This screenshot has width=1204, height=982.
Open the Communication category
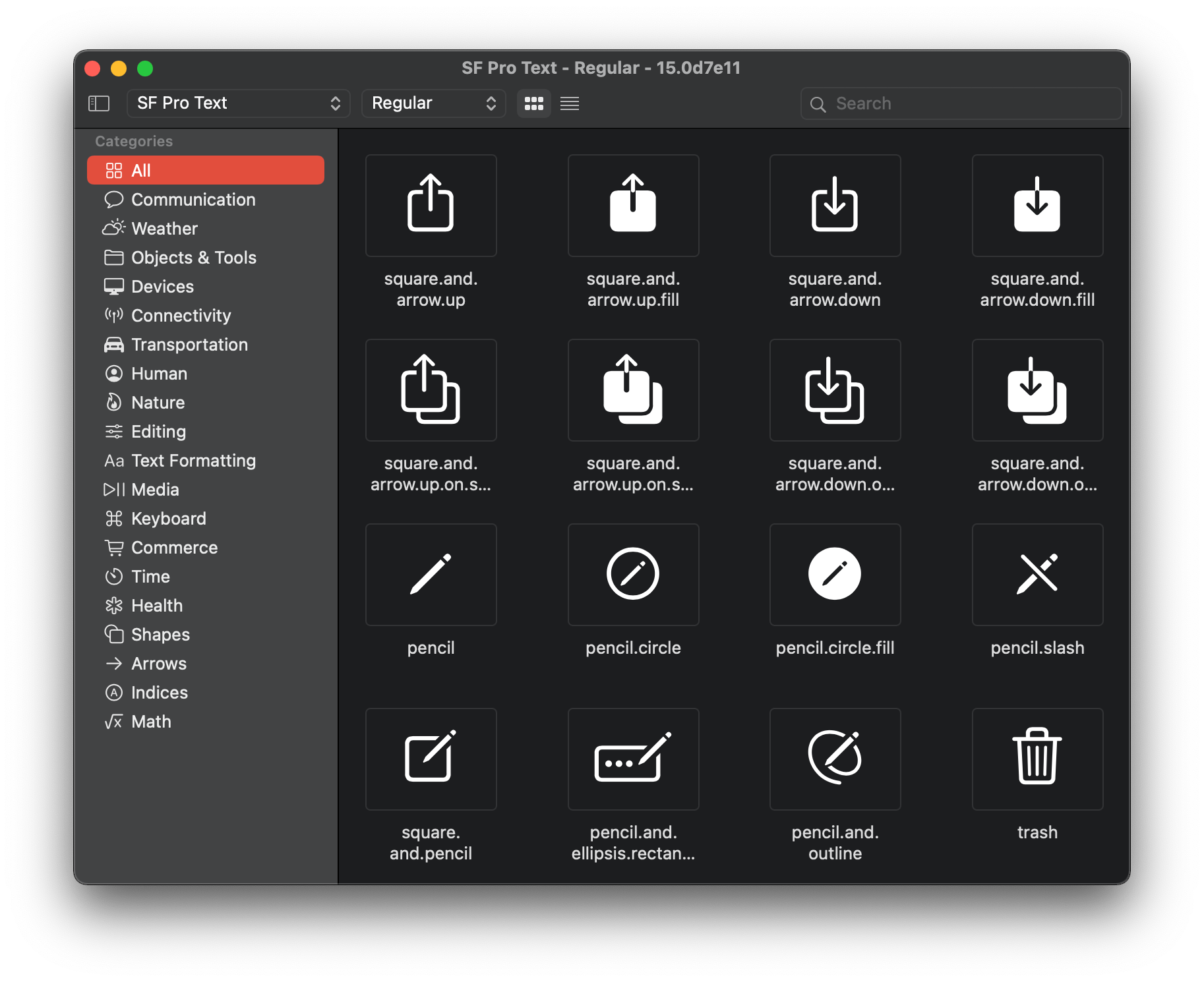(x=206, y=200)
